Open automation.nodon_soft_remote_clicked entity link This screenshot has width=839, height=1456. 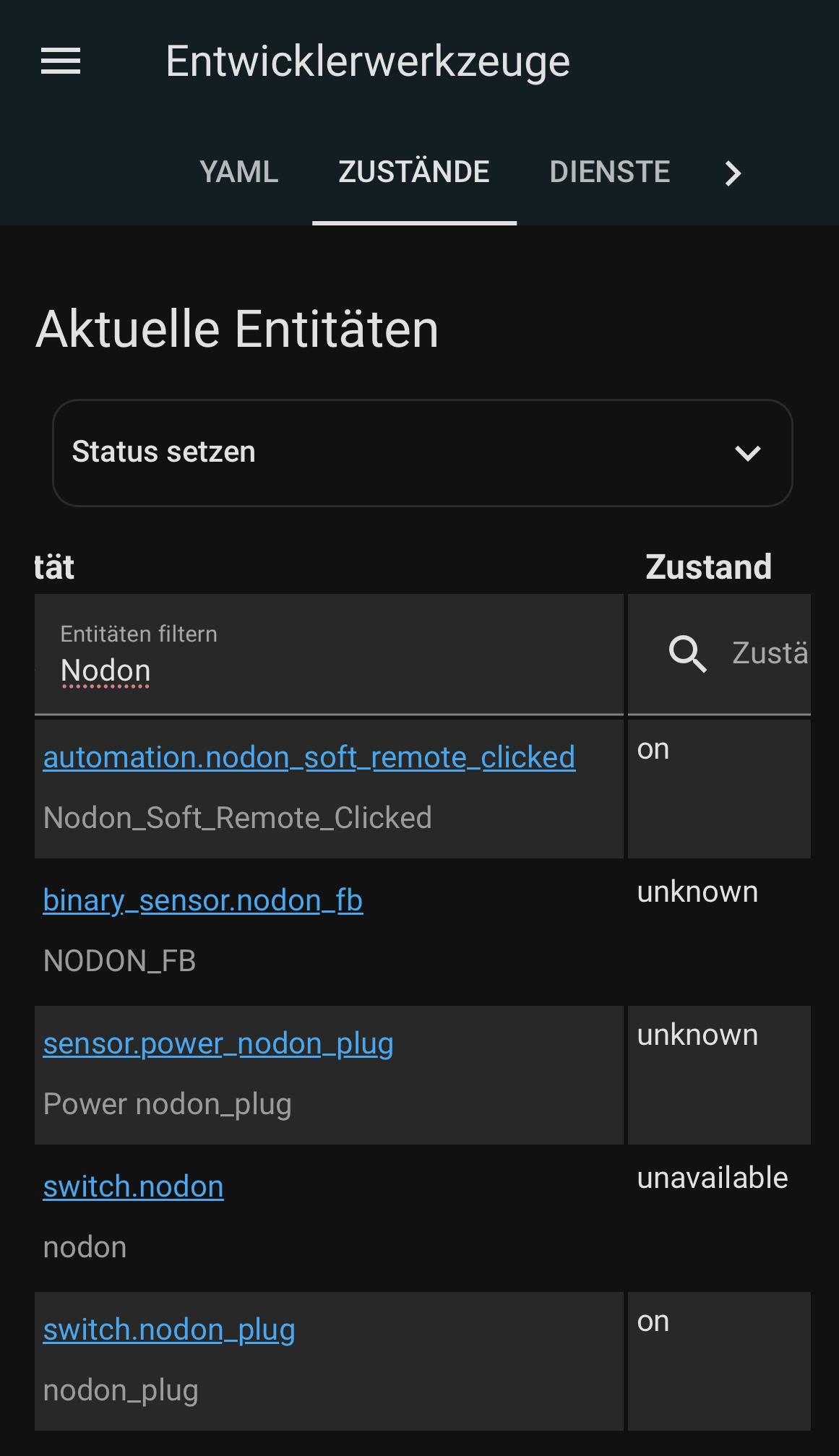tap(309, 758)
